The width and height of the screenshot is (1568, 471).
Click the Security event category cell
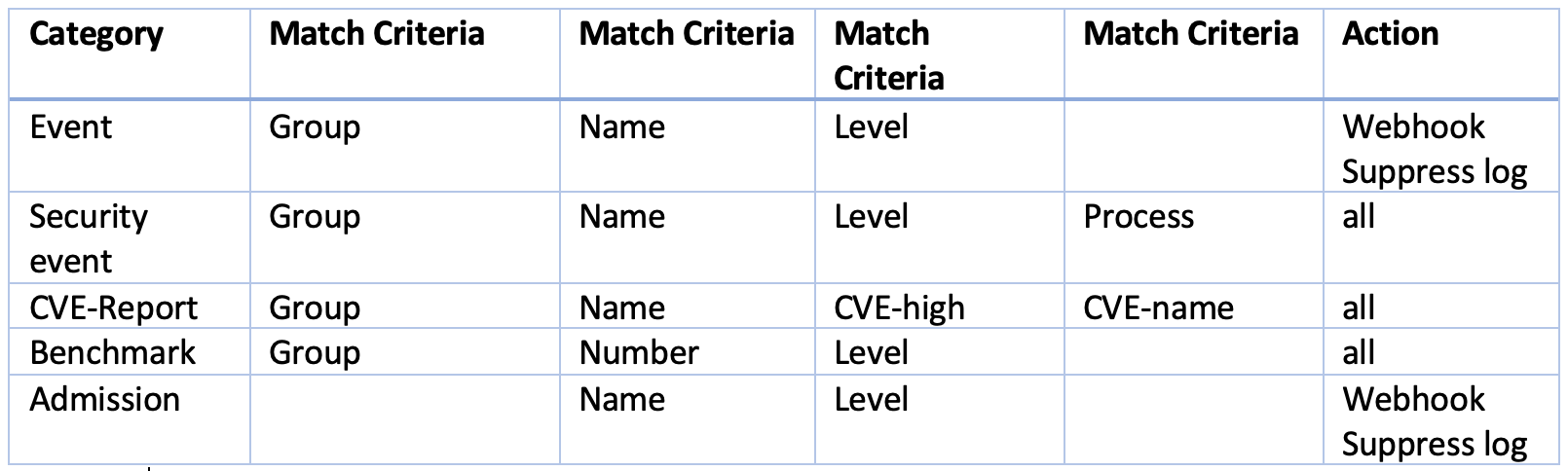click(x=88, y=238)
